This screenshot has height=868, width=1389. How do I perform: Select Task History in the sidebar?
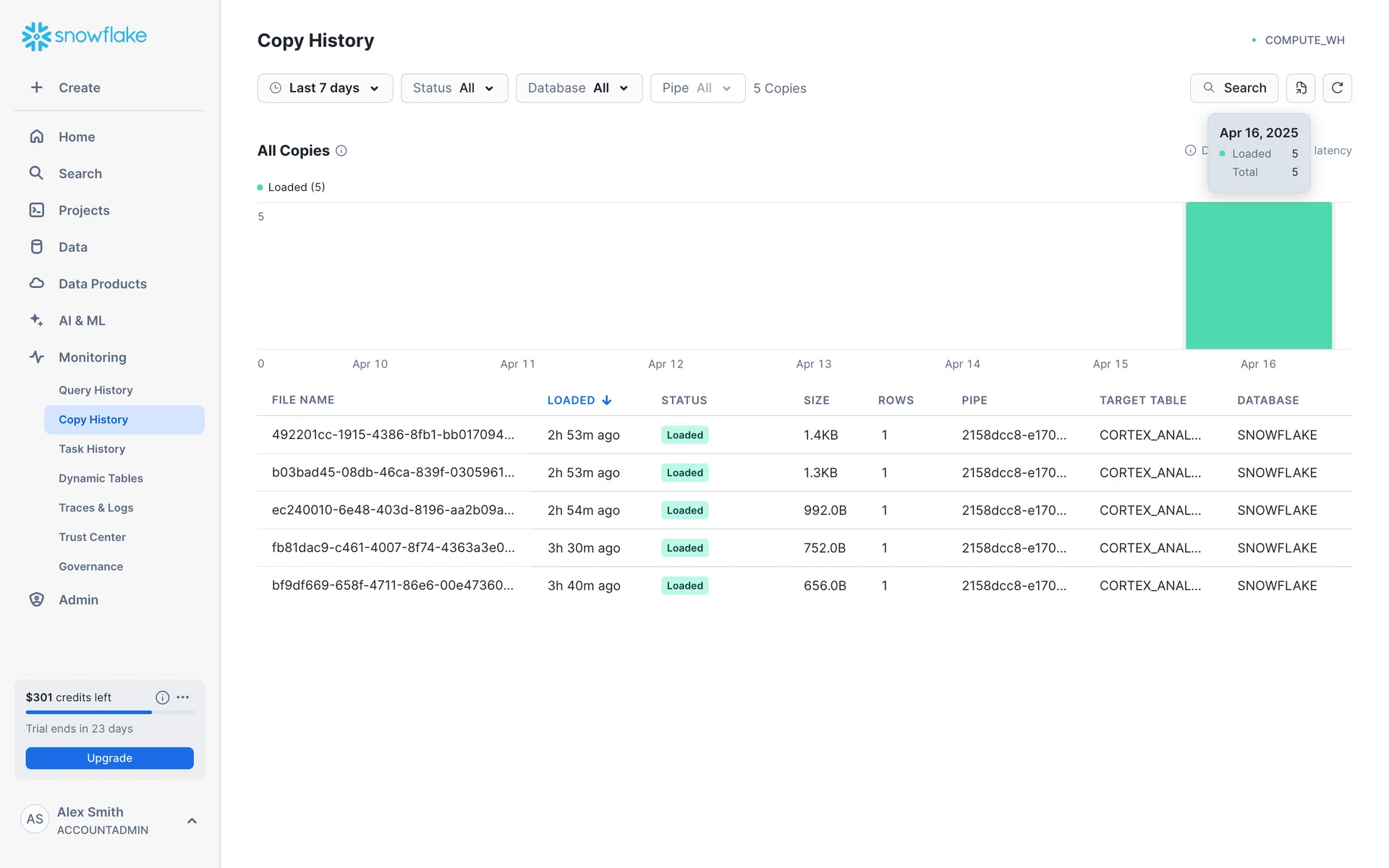click(92, 448)
